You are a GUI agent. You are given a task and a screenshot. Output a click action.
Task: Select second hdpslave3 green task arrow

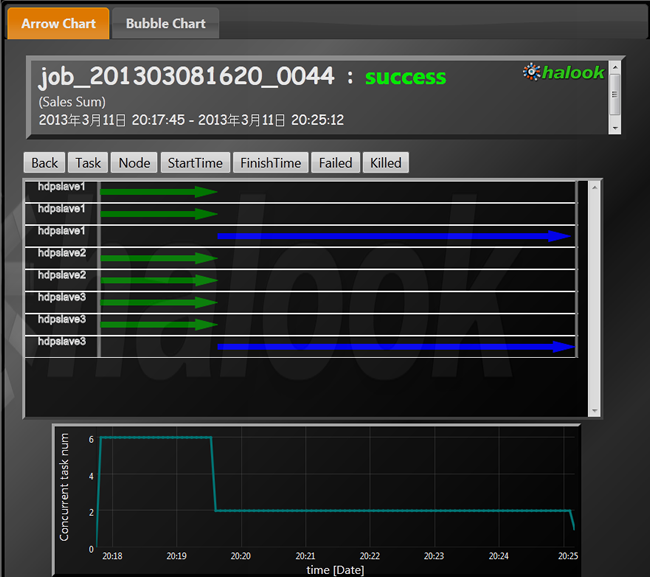pos(159,324)
